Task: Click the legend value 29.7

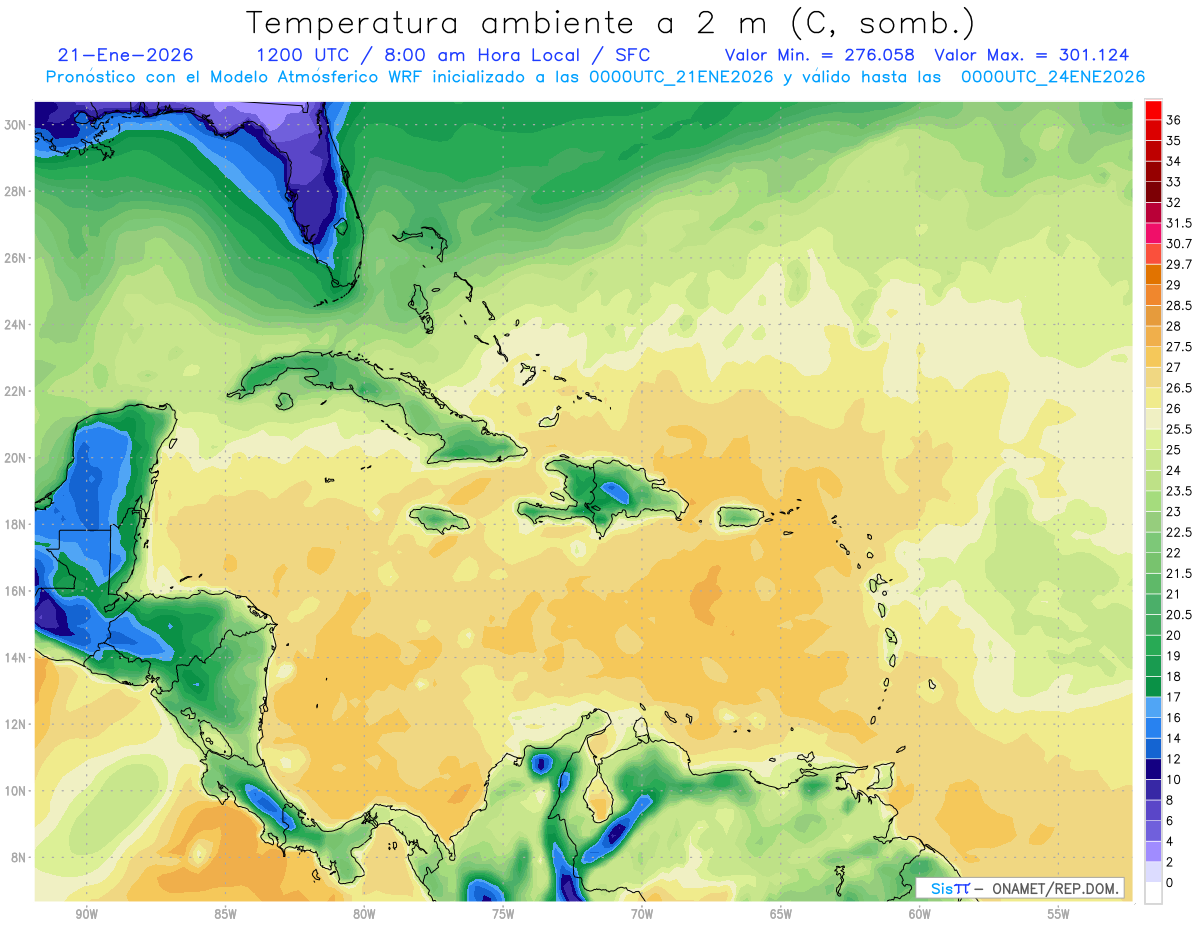Action: [x=1179, y=264]
